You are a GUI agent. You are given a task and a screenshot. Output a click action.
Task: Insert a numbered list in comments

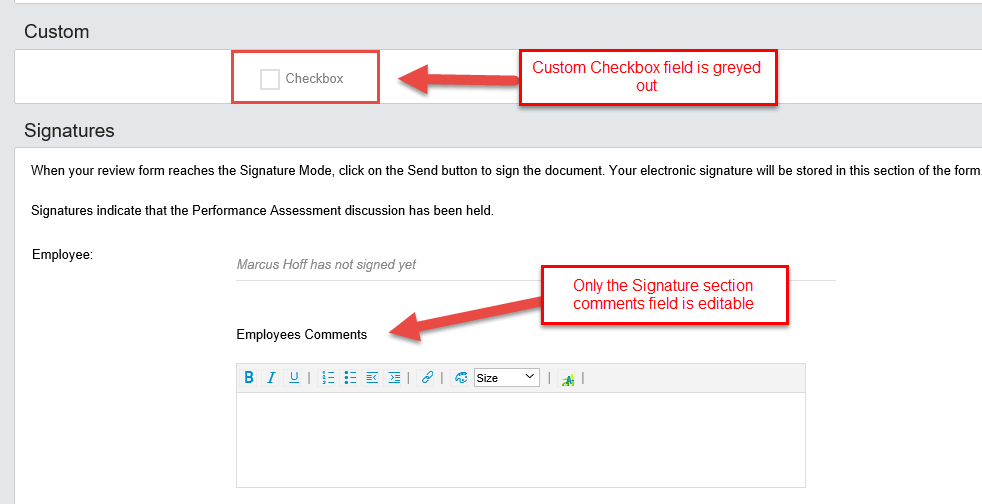pos(328,378)
